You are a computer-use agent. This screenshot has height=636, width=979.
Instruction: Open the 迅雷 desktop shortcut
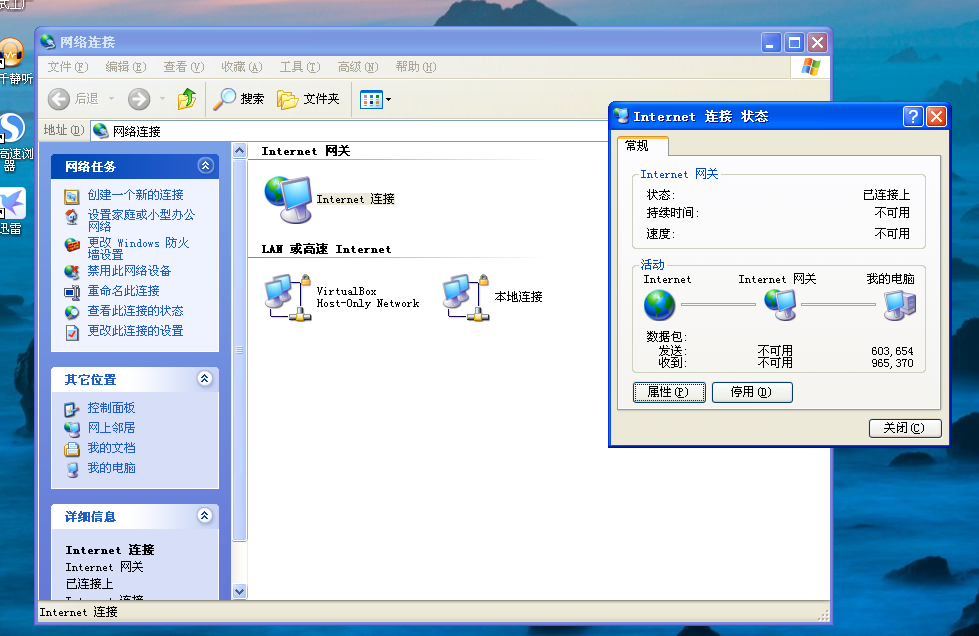pyautogui.click(x=12, y=208)
